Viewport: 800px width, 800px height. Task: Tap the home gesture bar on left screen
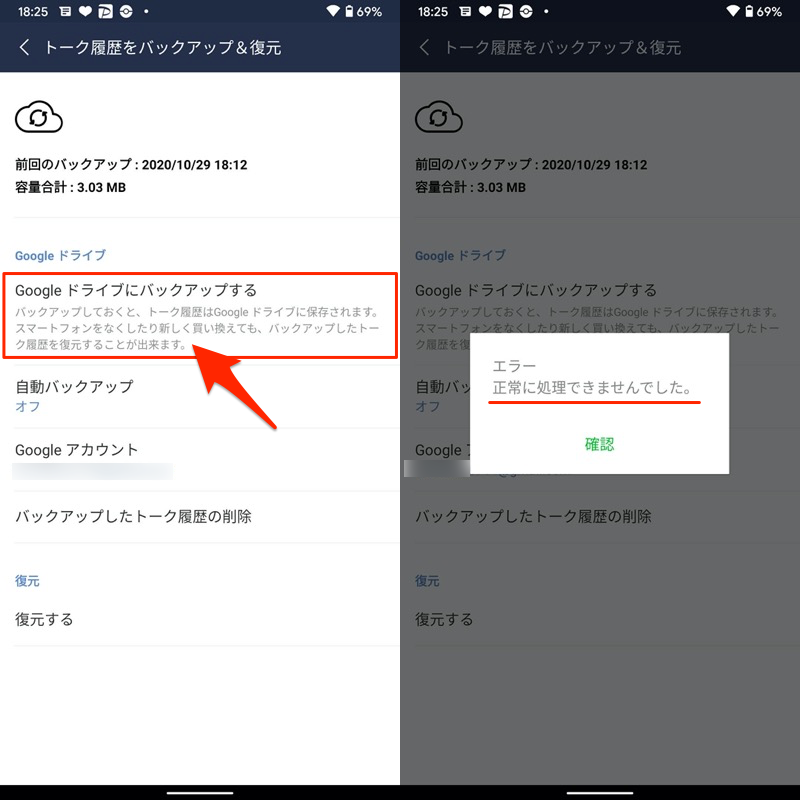point(200,793)
